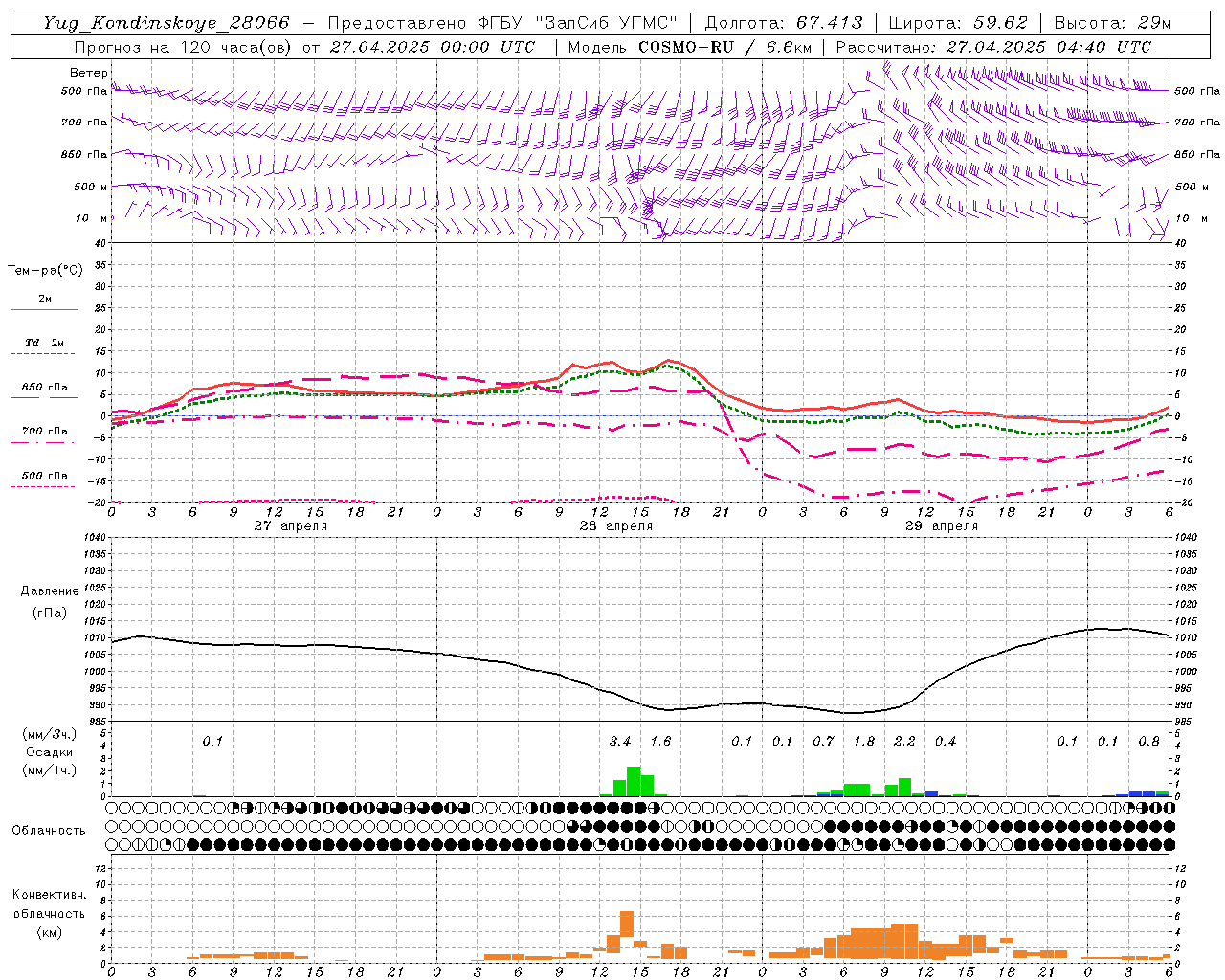Screen dimensions: 1225x980
Task: Click the '500 м' wind level label on left
Action: tap(91, 187)
